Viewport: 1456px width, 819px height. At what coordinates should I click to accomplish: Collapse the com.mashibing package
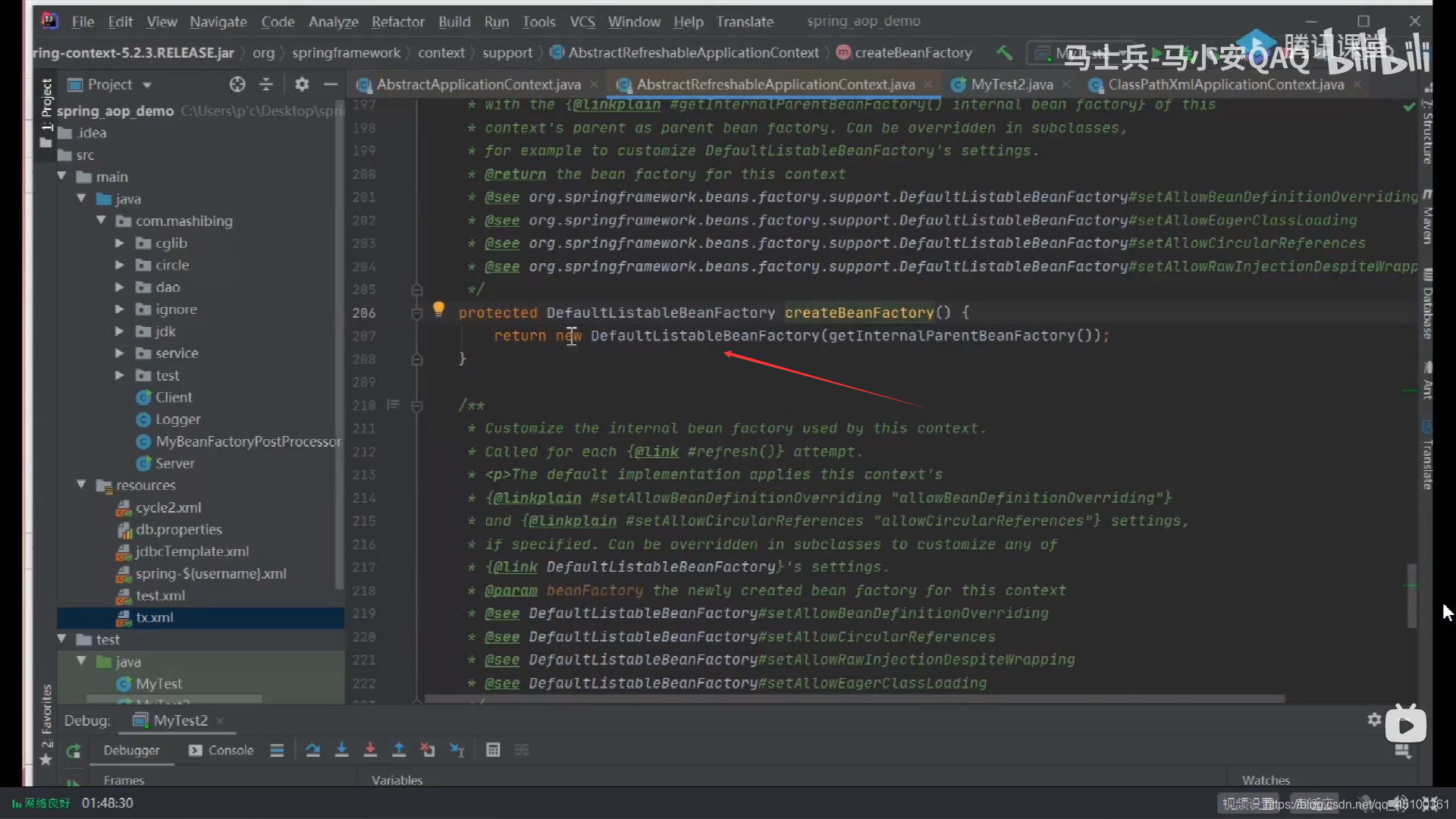[x=101, y=220]
